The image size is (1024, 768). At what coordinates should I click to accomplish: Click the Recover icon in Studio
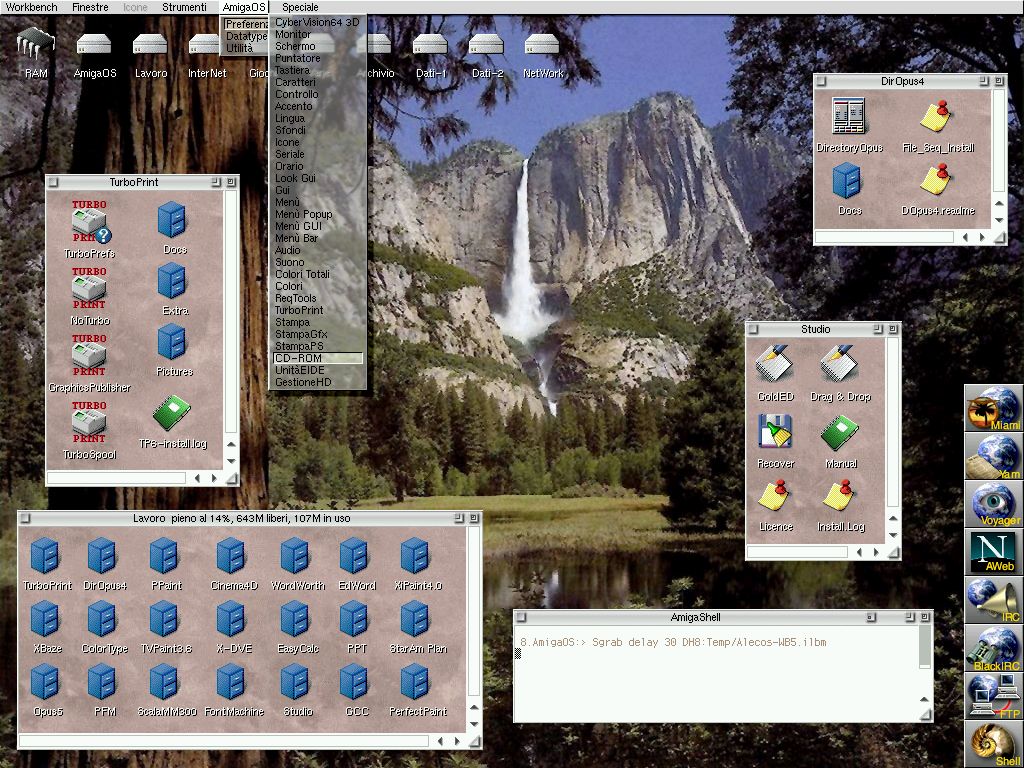tap(774, 434)
